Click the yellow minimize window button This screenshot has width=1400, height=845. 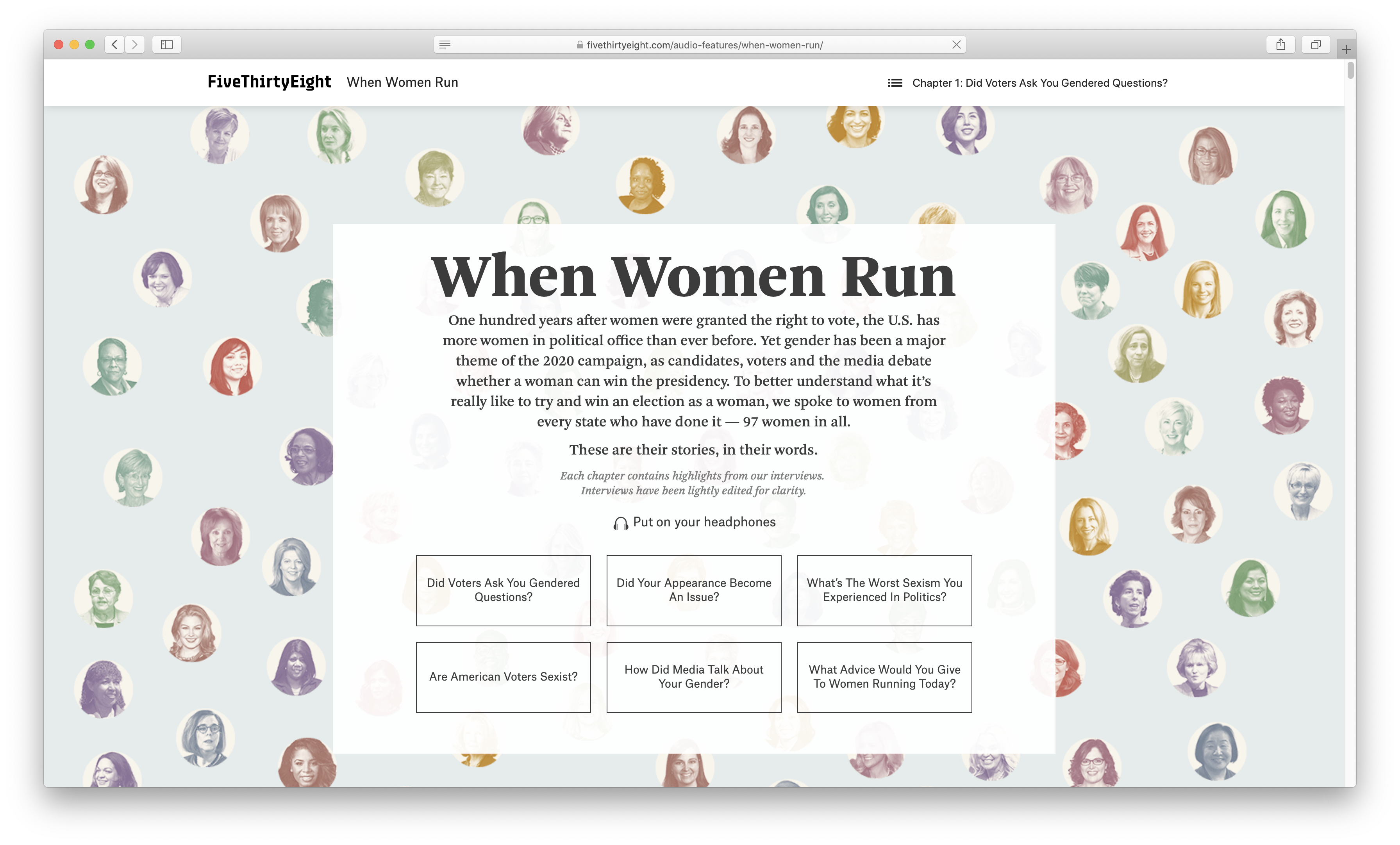click(x=75, y=44)
